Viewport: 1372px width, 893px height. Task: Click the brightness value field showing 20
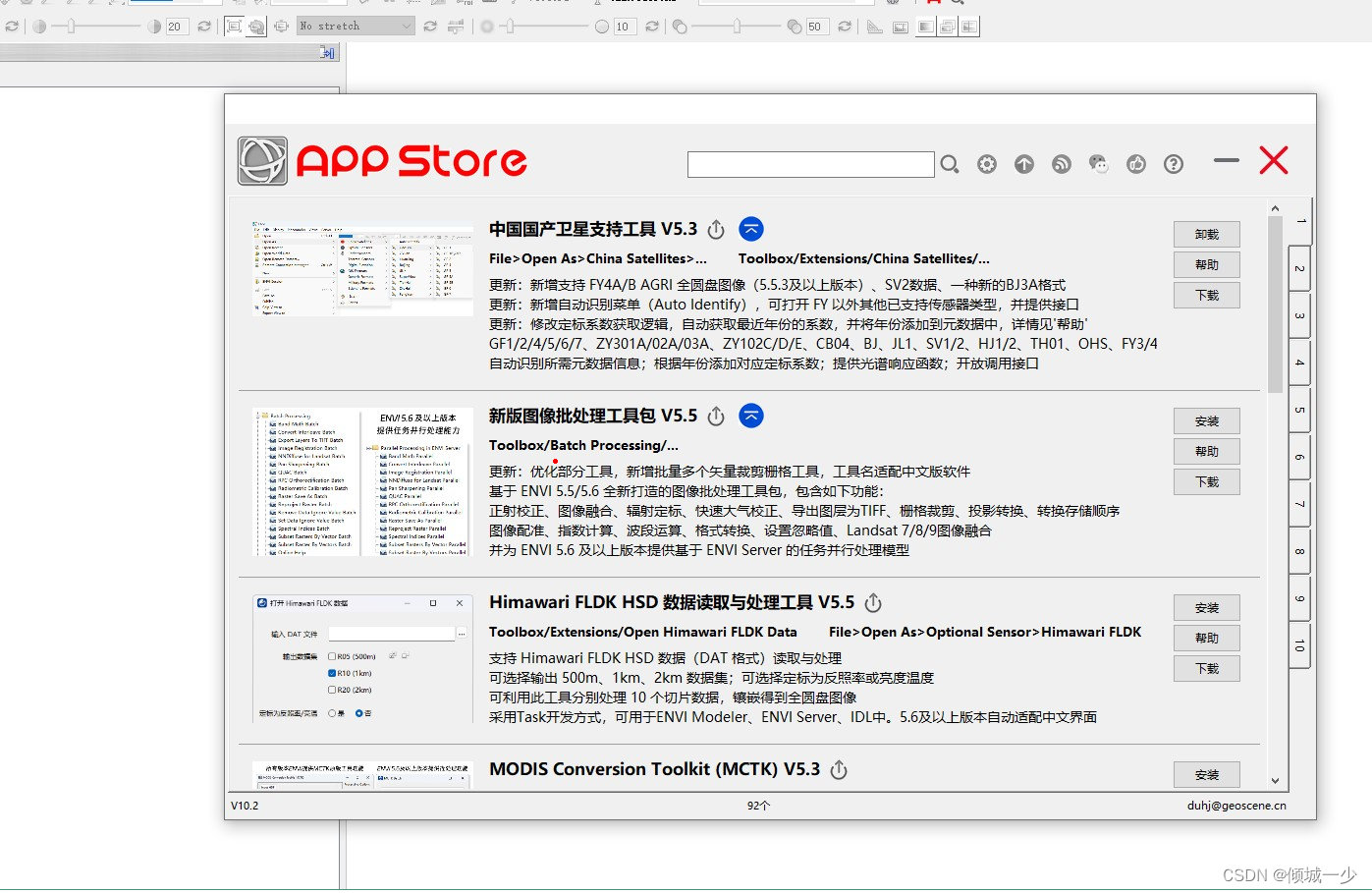177,27
